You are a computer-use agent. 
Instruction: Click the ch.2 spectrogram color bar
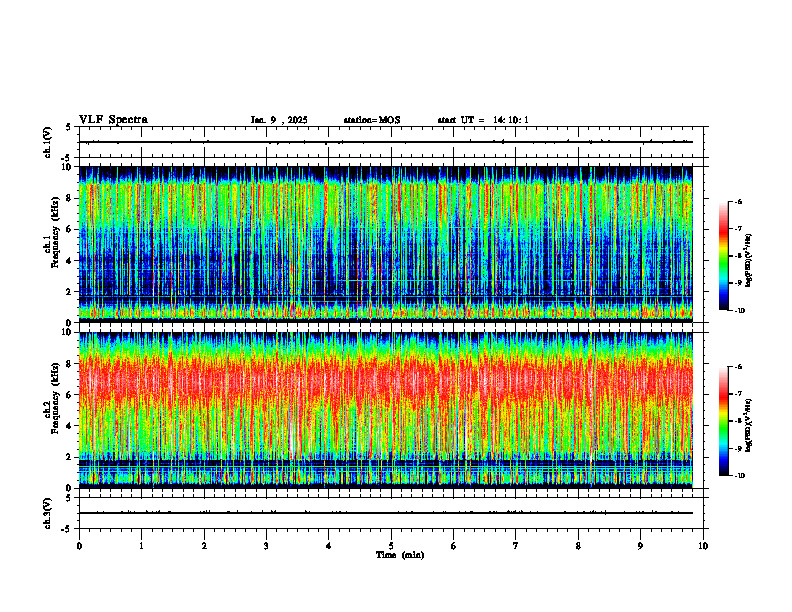click(x=723, y=421)
